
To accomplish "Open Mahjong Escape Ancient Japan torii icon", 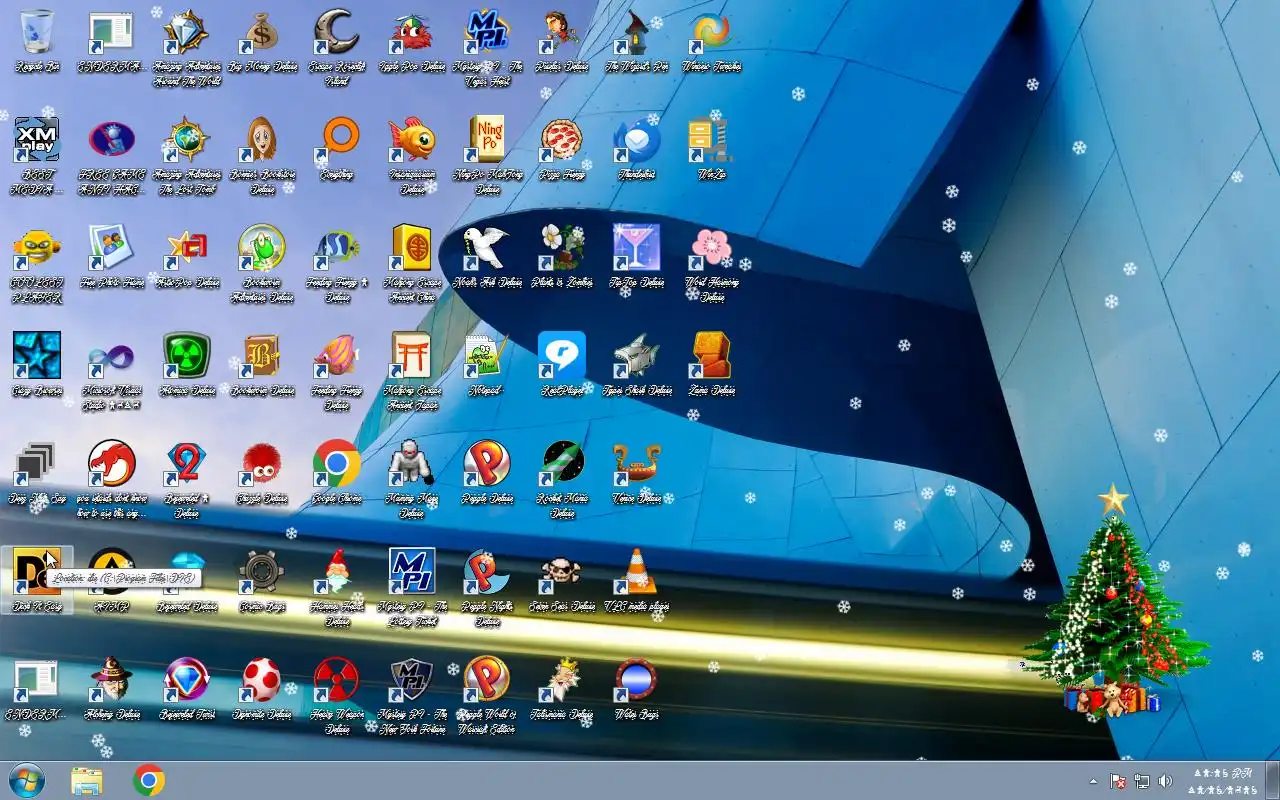I will click(412, 356).
